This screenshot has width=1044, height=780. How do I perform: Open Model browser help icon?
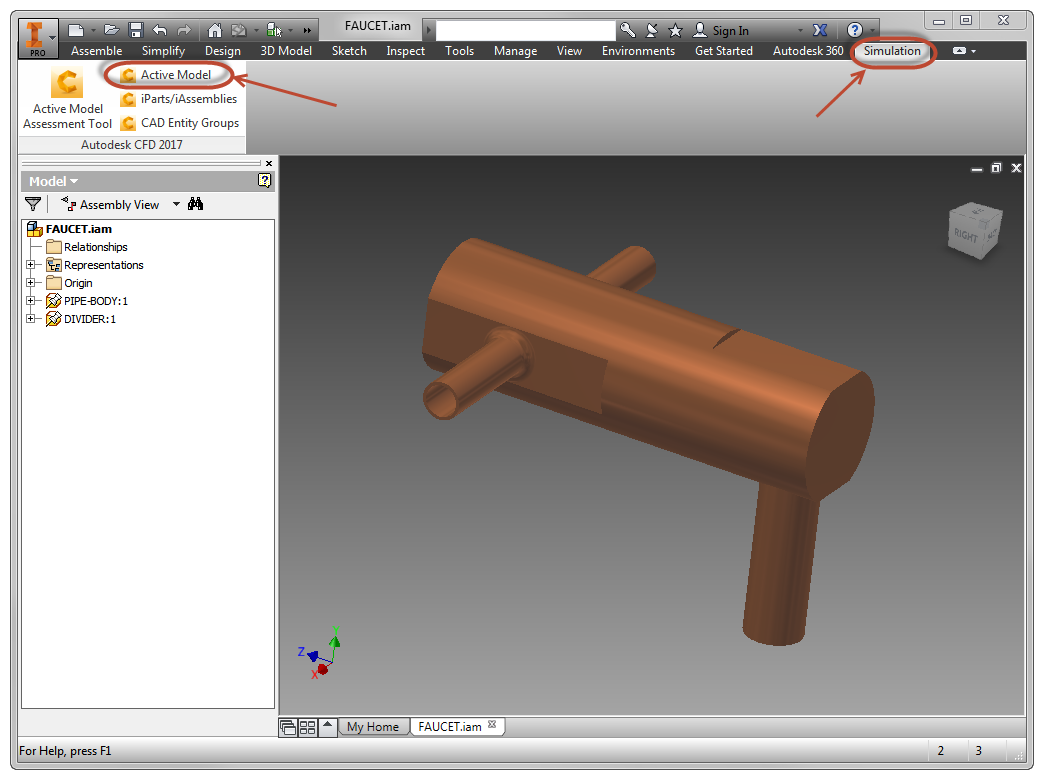pyautogui.click(x=264, y=181)
